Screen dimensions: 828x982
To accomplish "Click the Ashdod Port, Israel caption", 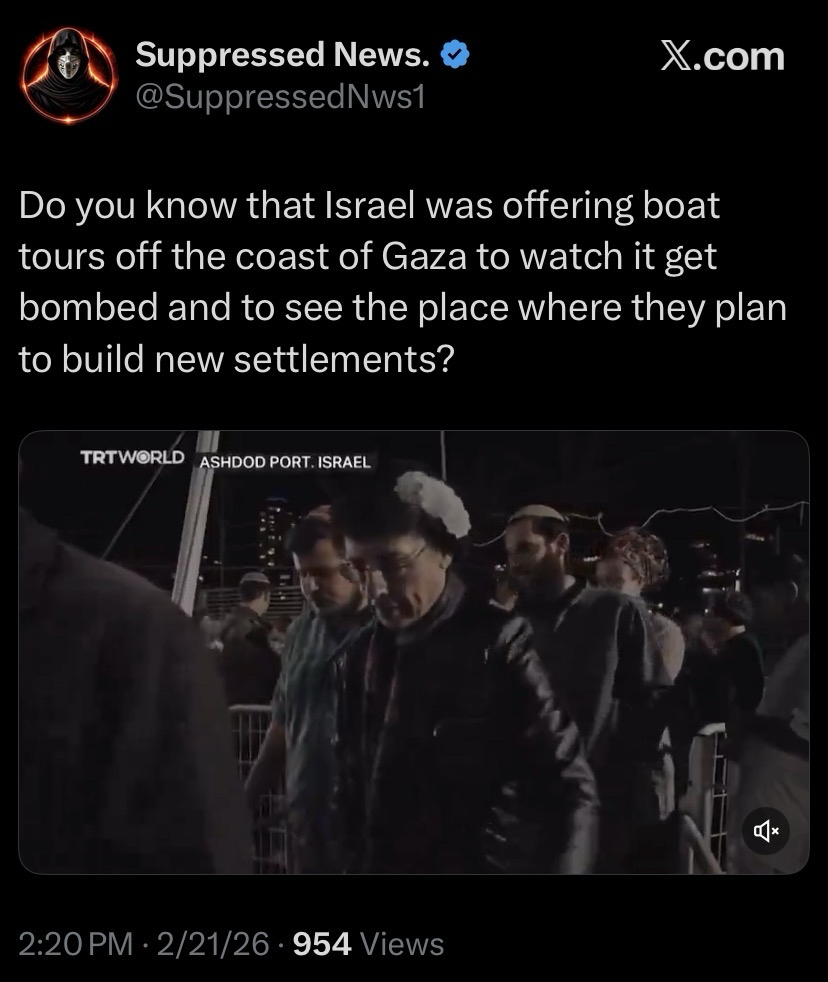I will pos(285,463).
